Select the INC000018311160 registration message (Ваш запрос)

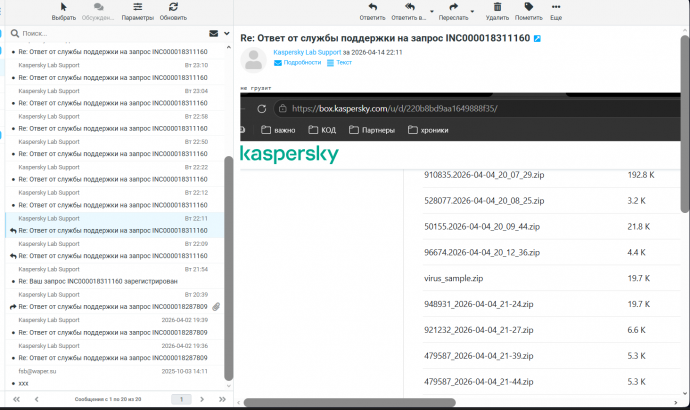(x=110, y=281)
